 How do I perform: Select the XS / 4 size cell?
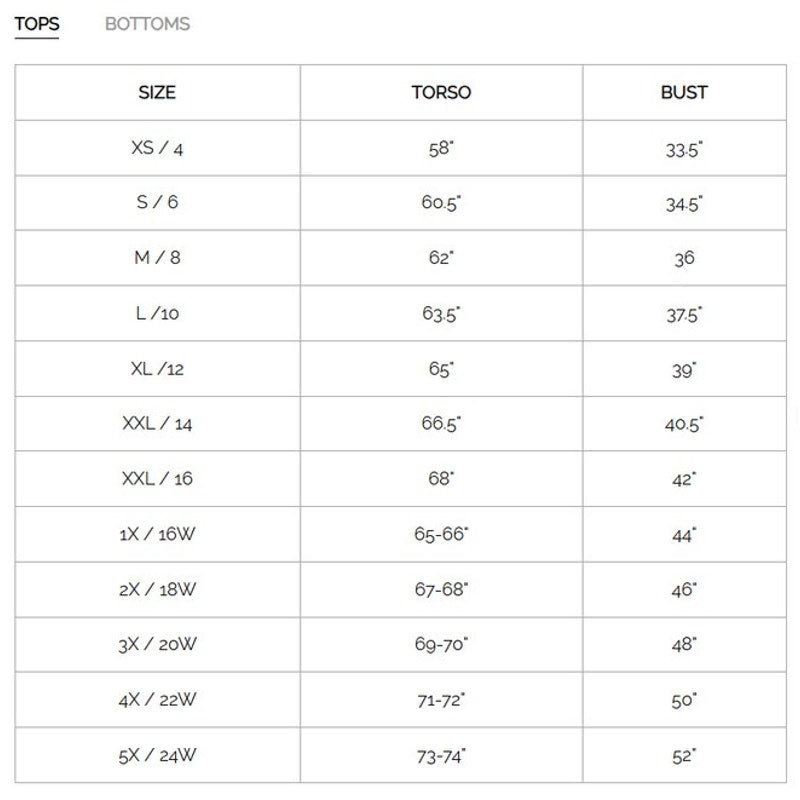click(157, 148)
